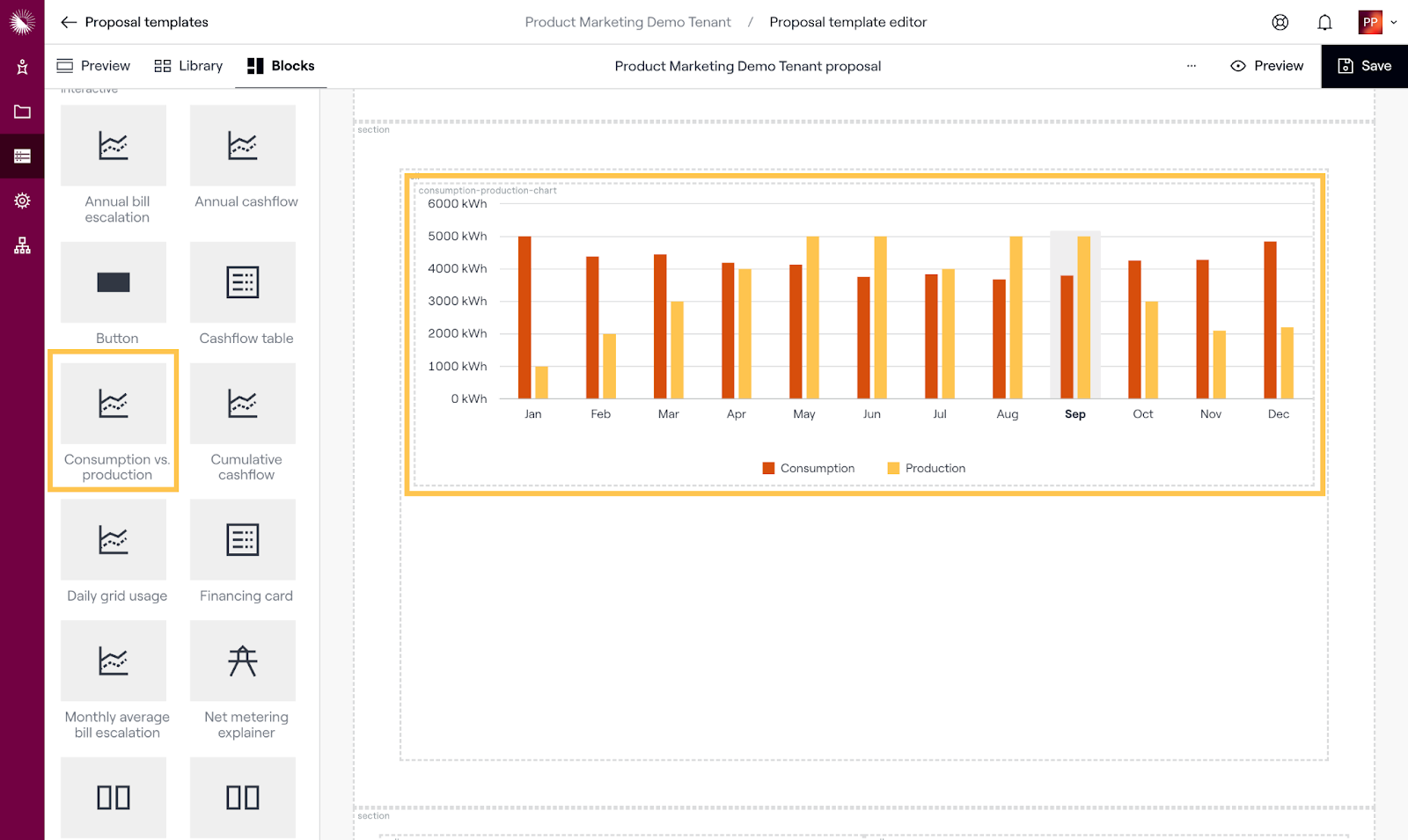Image resolution: width=1408 pixels, height=840 pixels.
Task: Click the Sep month axis label
Action: 1074,414
